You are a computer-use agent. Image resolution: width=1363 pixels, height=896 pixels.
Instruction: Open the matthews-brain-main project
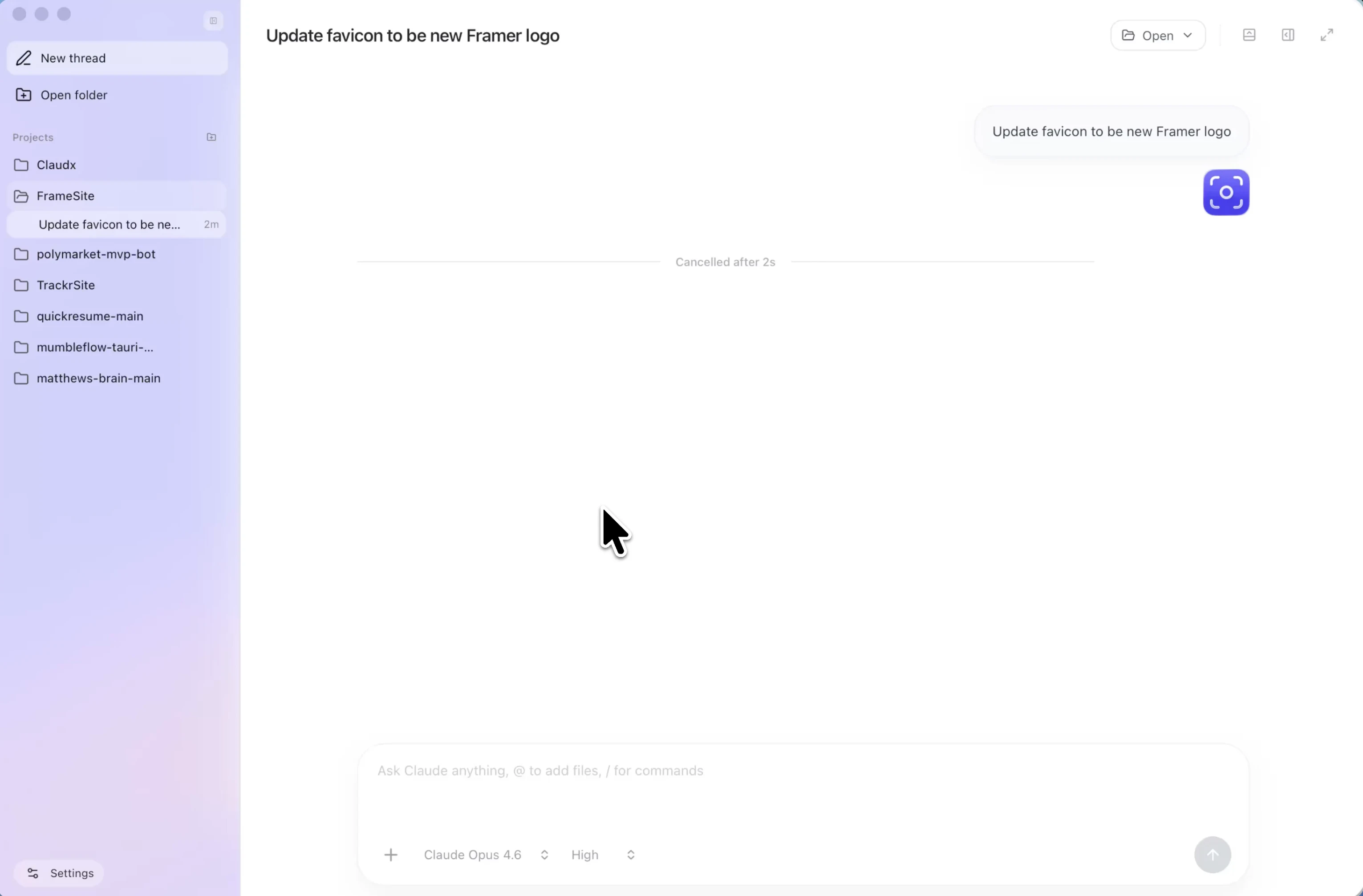click(98, 379)
